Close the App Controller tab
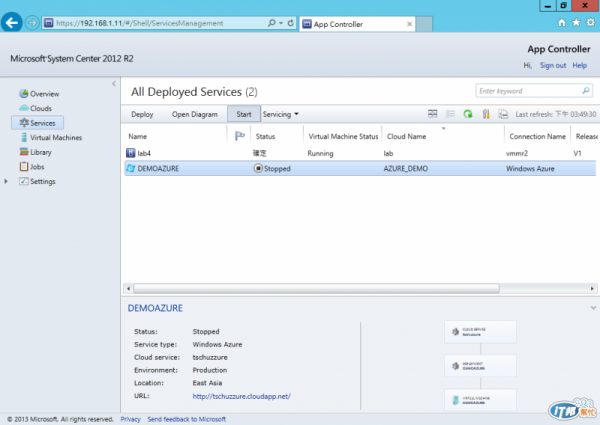Screen dimensions: 600x425 click(409, 24)
